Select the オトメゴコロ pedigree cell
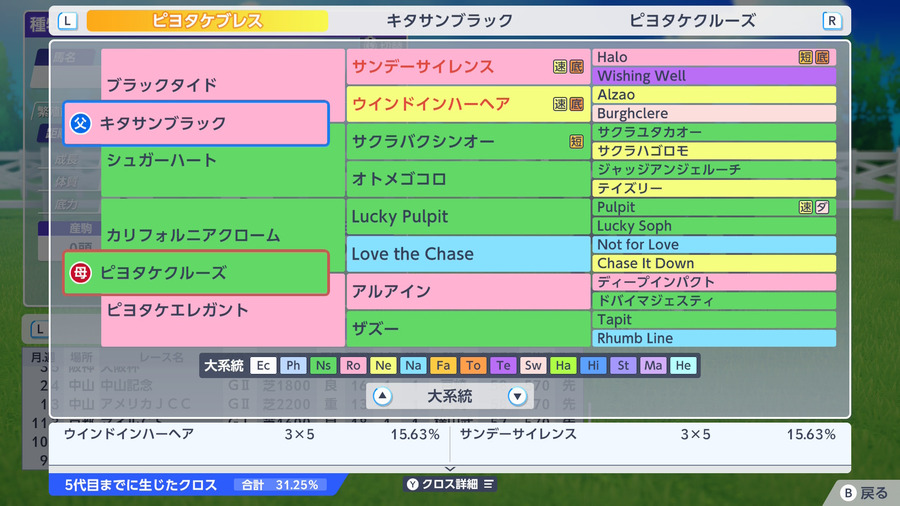The height and width of the screenshot is (506, 900). 468,179
